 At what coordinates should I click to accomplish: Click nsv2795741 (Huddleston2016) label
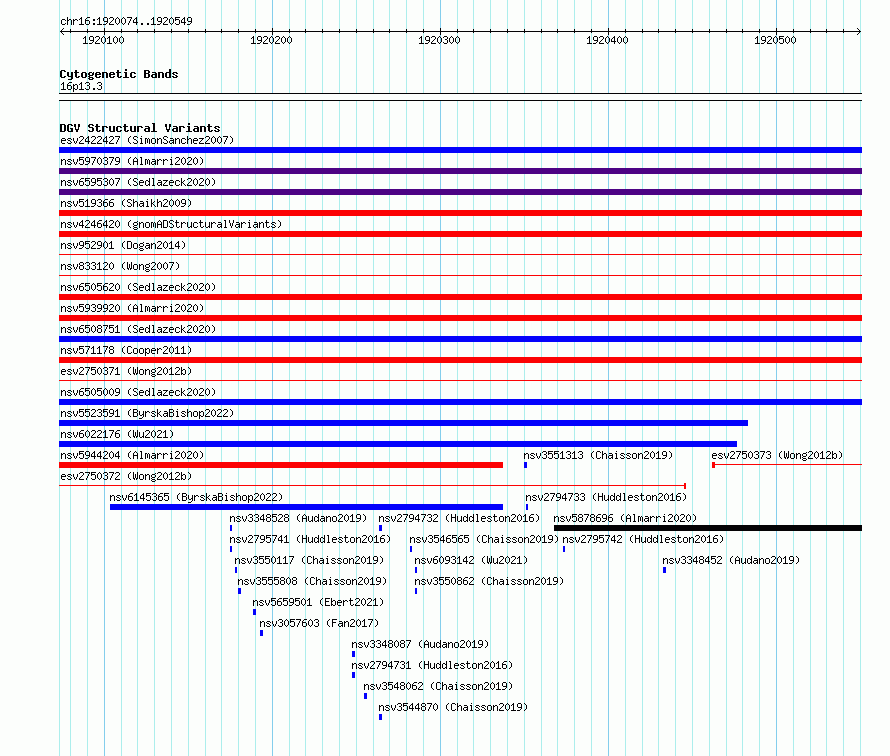tap(310, 539)
